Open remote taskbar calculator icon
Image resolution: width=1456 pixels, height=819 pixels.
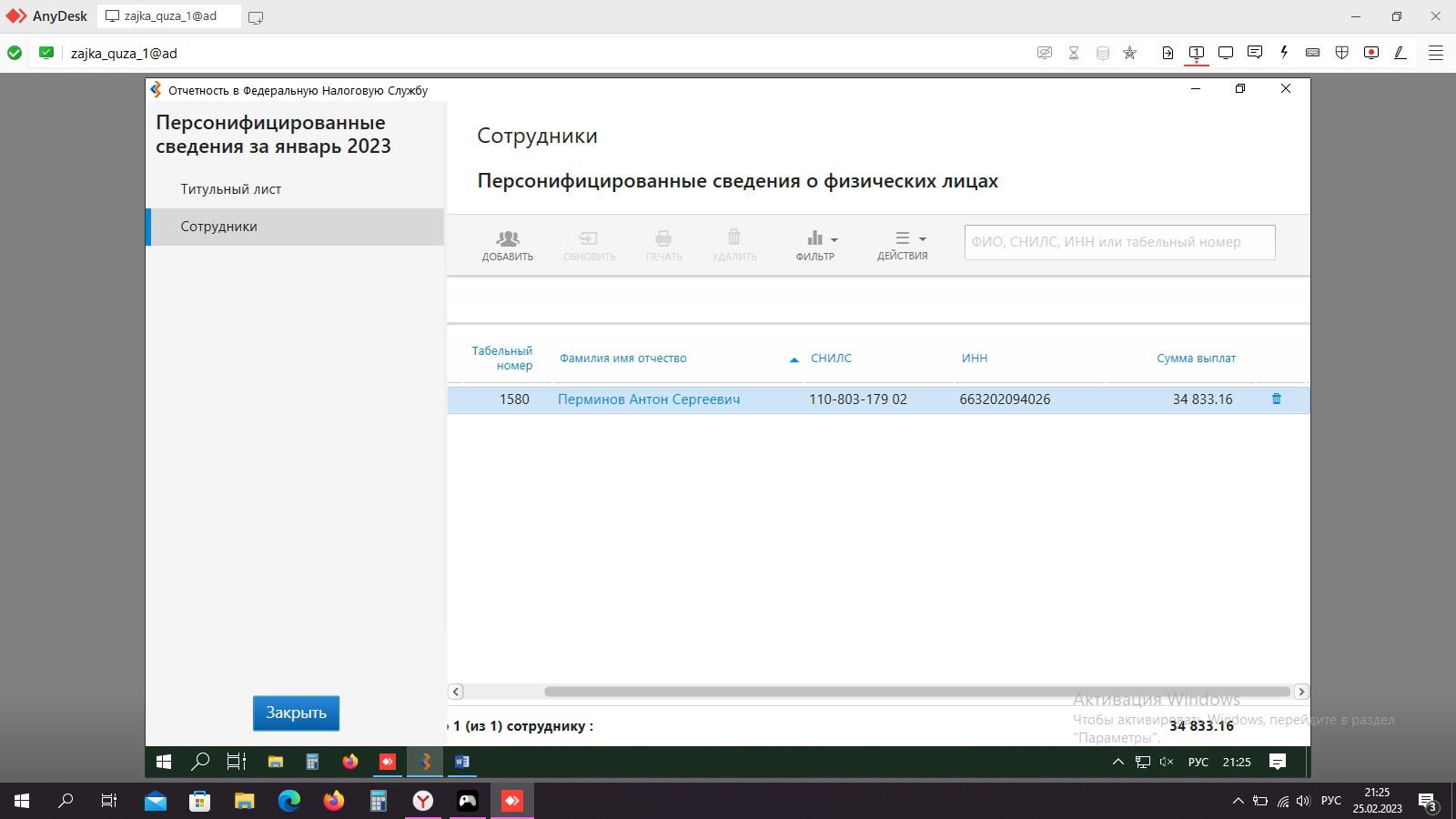click(x=312, y=762)
